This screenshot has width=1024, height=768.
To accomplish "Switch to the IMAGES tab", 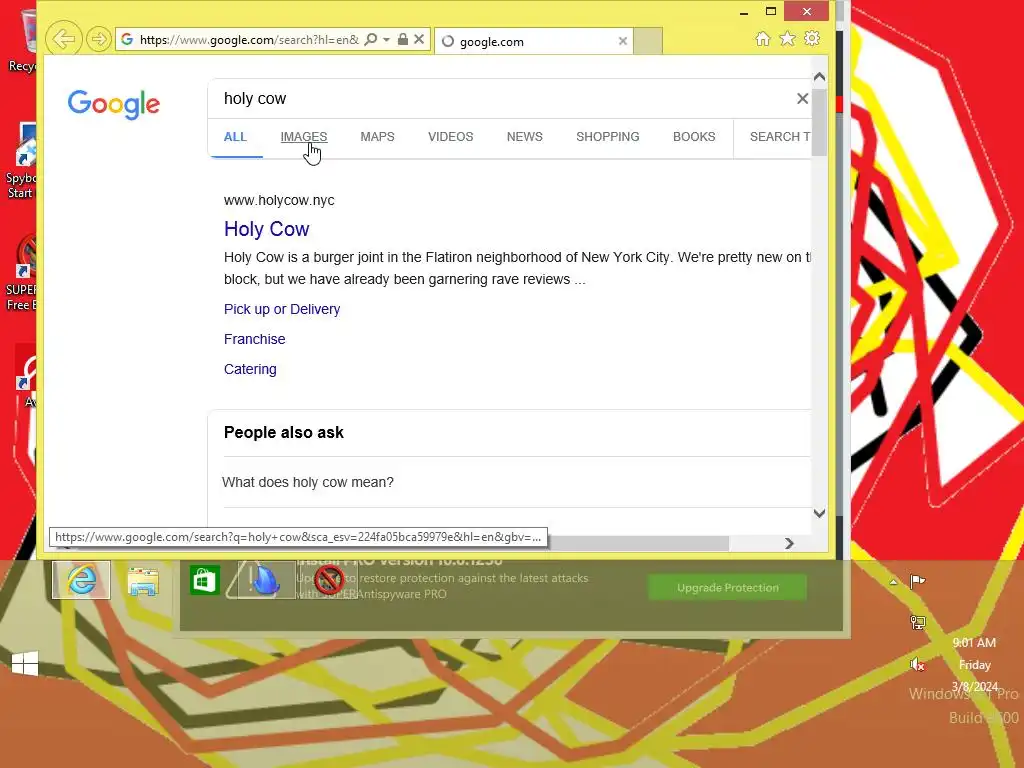I will pyautogui.click(x=304, y=137).
